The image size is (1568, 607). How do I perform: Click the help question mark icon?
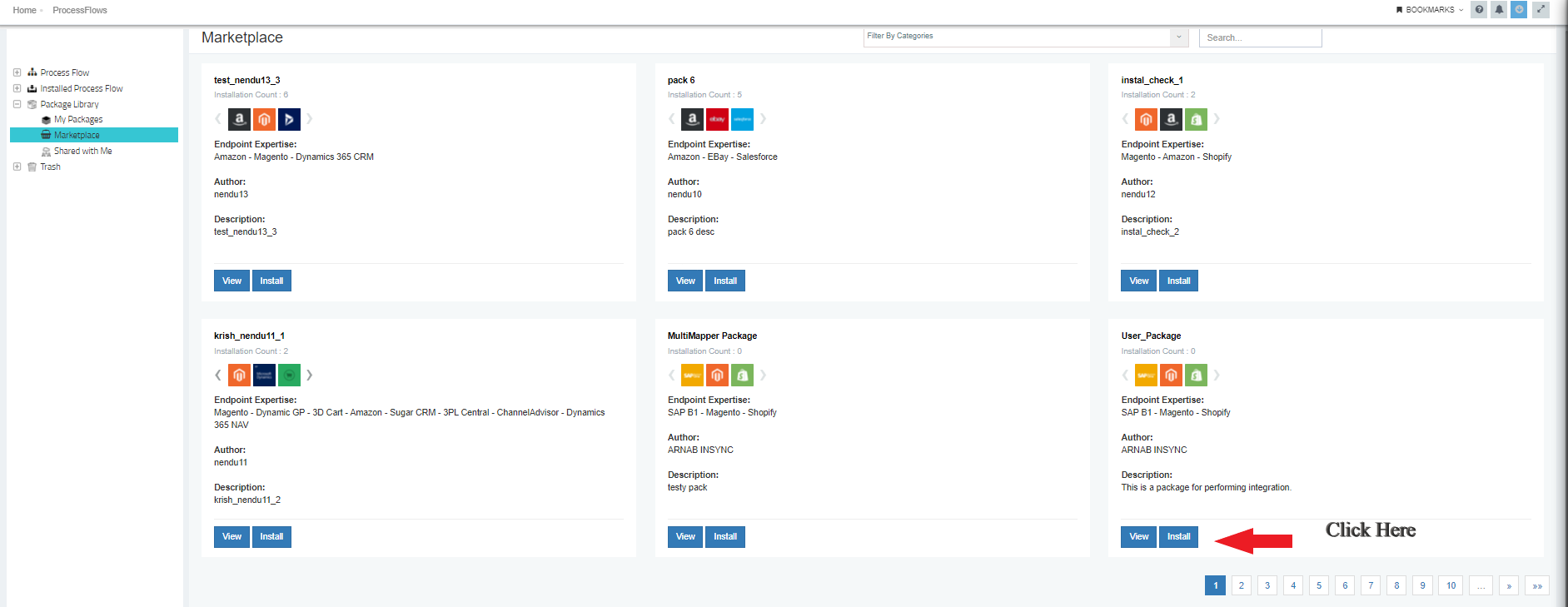(1479, 10)
